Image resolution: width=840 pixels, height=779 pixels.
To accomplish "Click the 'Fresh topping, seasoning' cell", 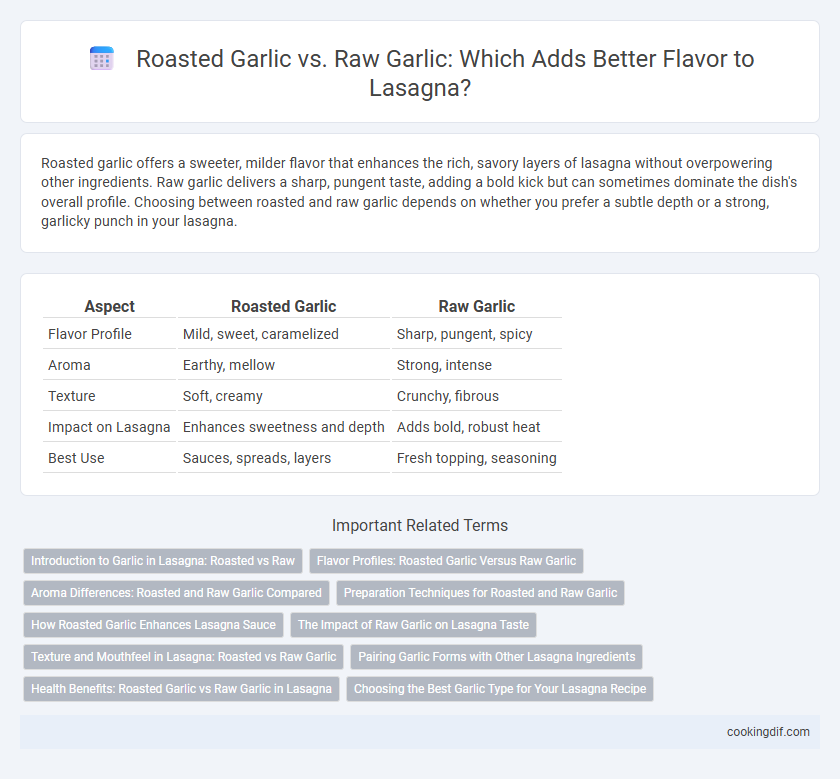I will pos(476,458).
